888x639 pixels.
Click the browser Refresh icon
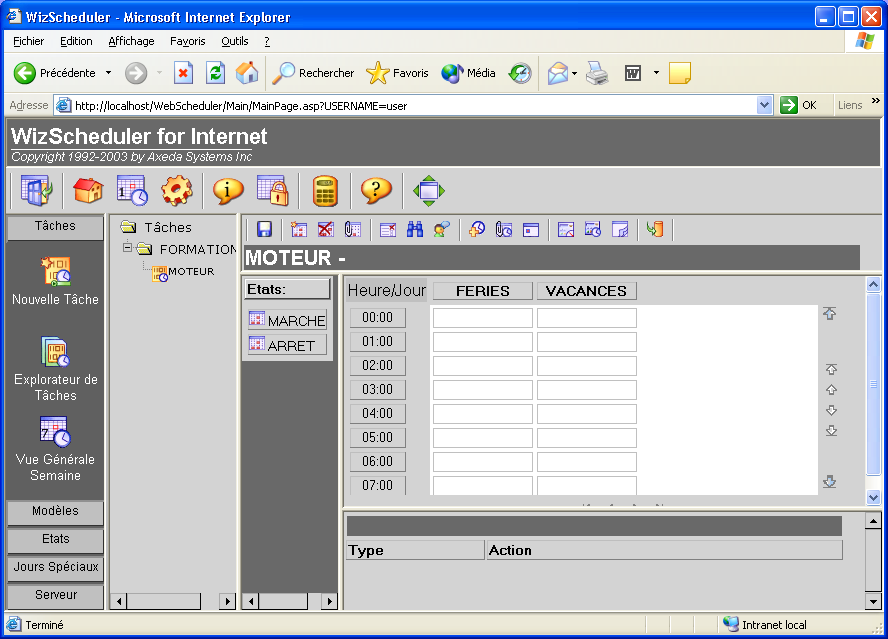(215, 73)
